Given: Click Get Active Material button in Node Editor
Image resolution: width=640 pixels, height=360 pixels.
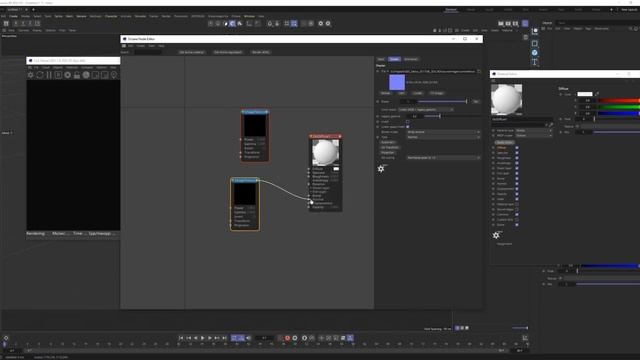Looking at the screenshot, I should (x=192, y=52).
